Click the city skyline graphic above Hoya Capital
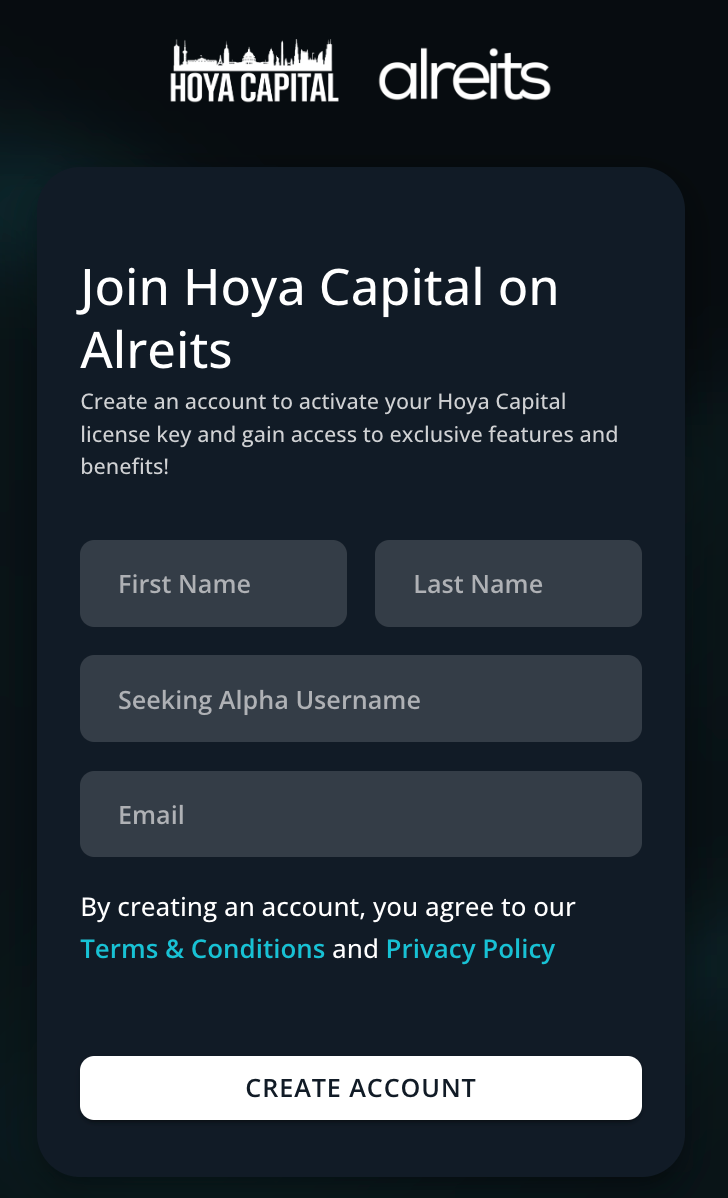 coord(254,54)
